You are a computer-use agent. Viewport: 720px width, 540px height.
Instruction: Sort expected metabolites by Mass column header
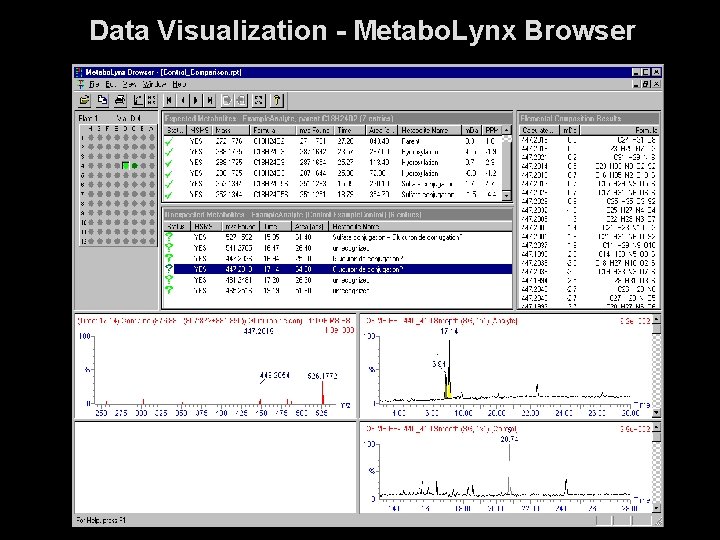231,130
